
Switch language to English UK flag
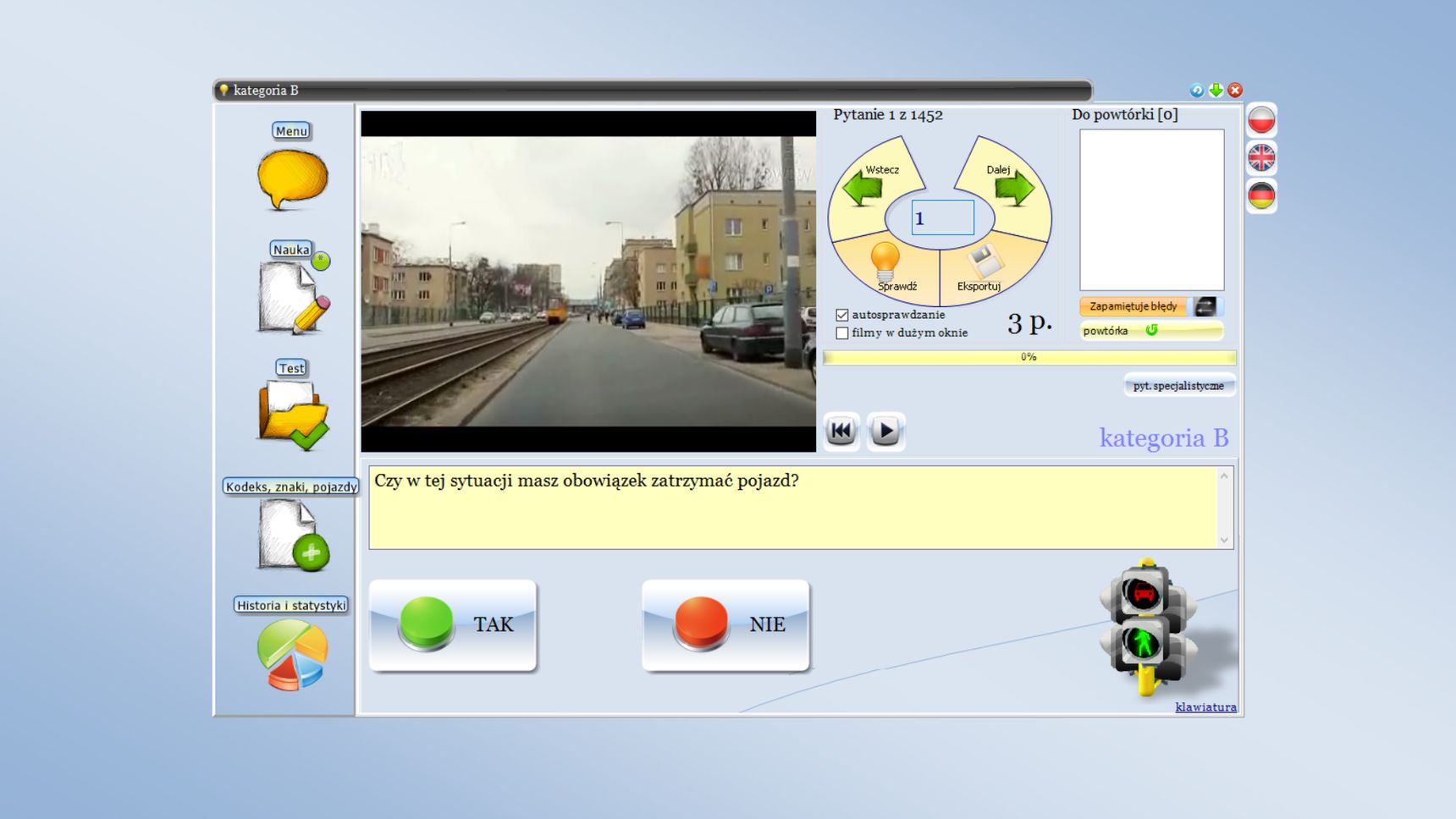pos(1261,157)
